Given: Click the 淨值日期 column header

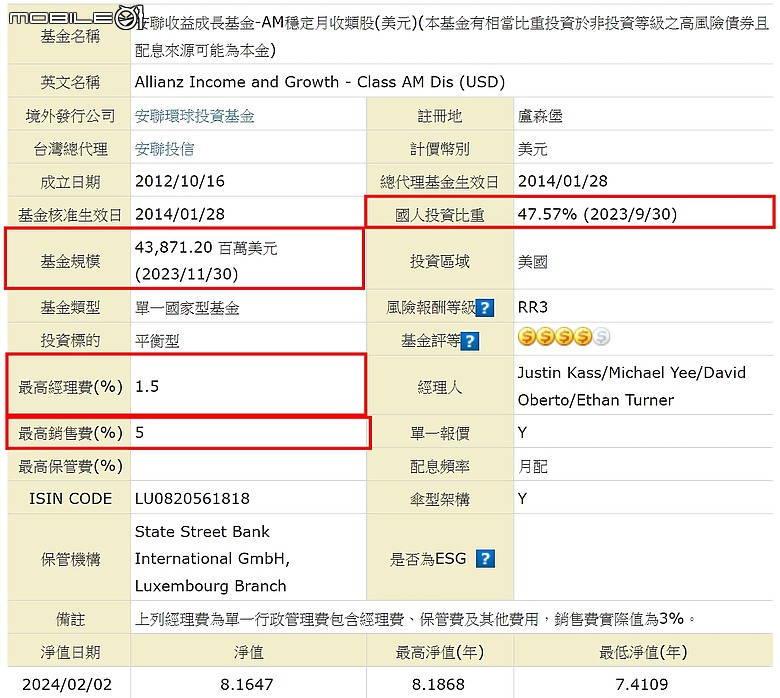Looking at the screenshot, I should coord(70,652).
